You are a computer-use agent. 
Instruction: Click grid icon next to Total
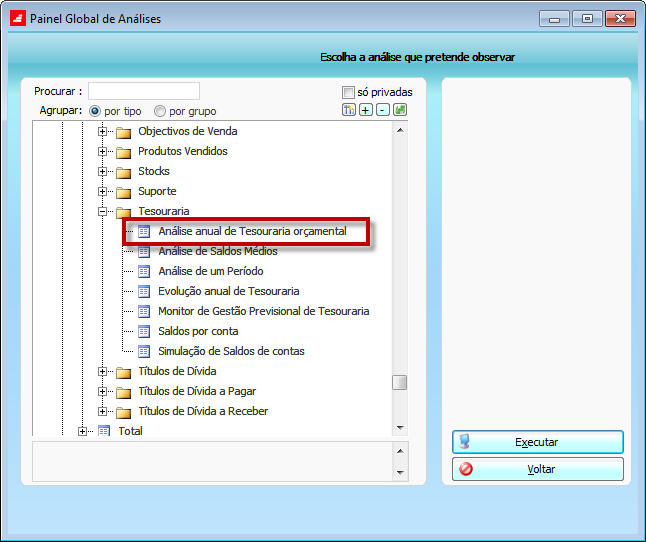104,431
